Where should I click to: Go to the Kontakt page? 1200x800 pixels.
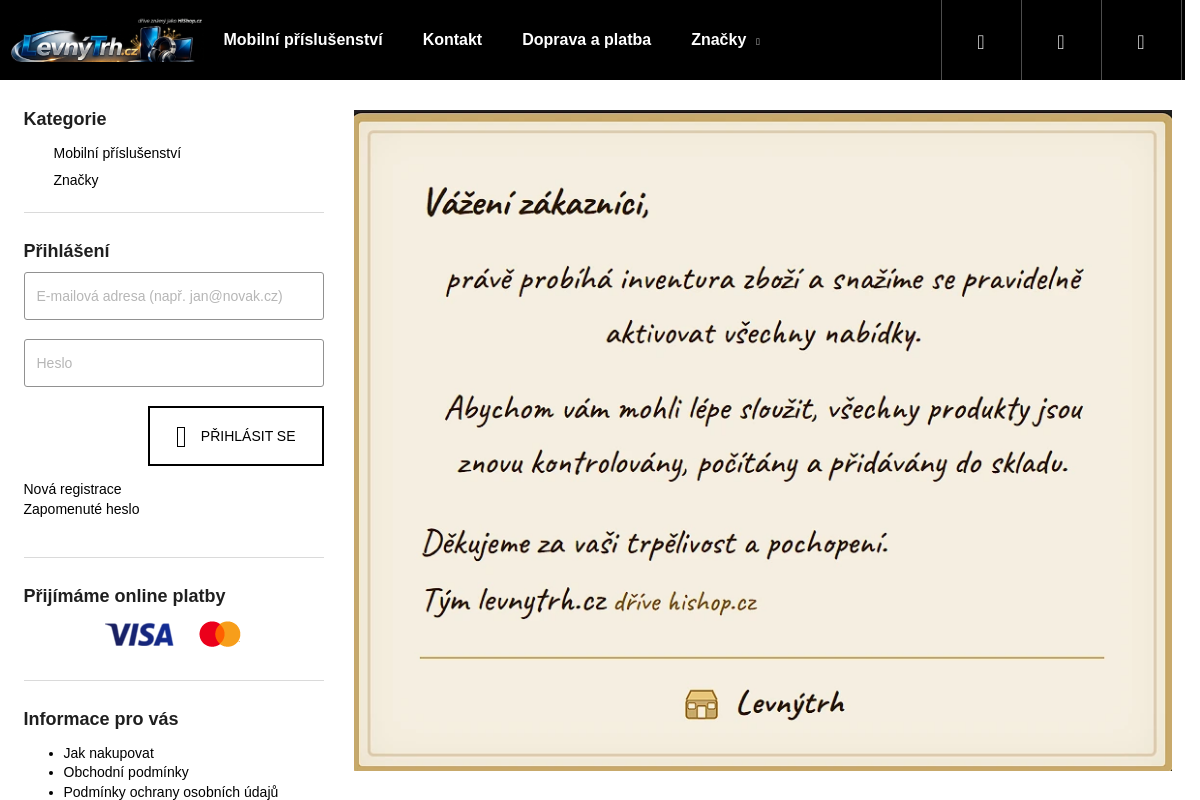(452, 40)
